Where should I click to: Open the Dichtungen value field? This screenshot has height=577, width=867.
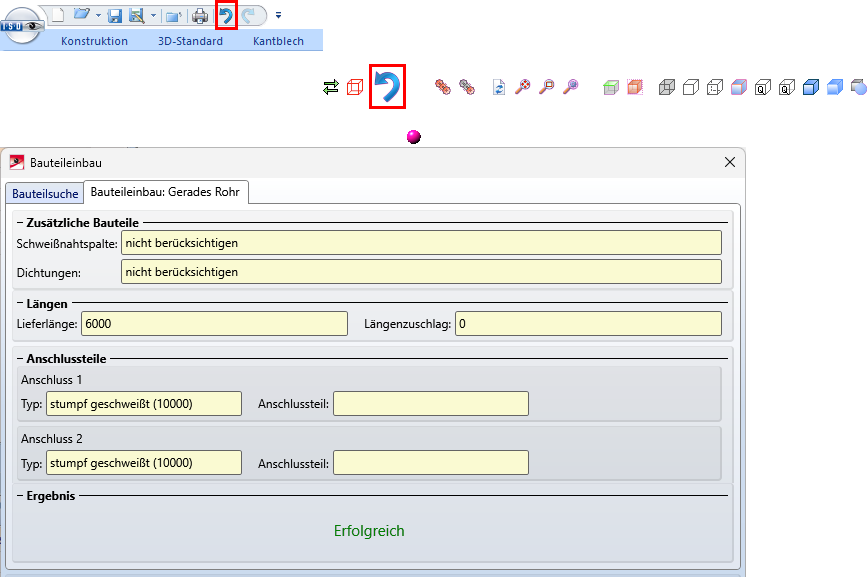click(421, 272)
